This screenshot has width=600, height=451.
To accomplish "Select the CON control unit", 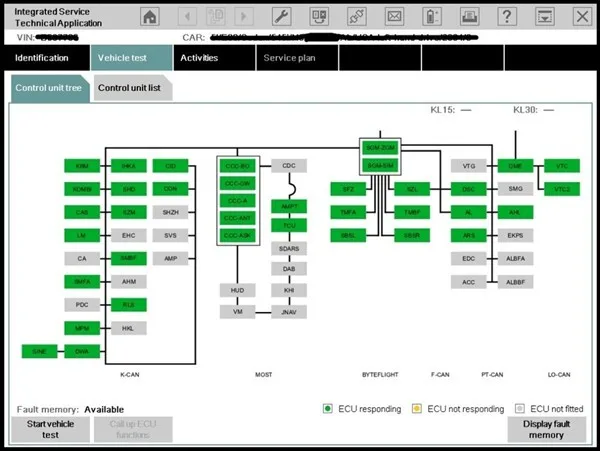I will (170, 189).
